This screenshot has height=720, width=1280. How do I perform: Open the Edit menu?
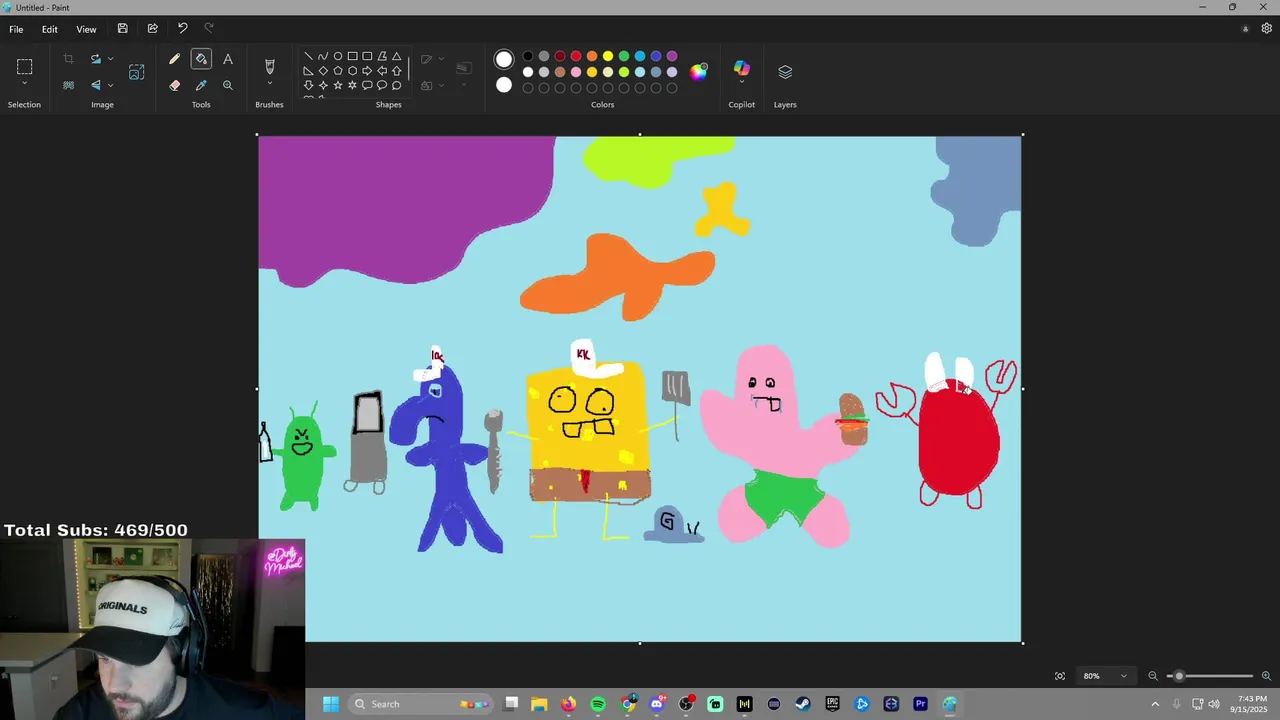click(x=49, y=29)
